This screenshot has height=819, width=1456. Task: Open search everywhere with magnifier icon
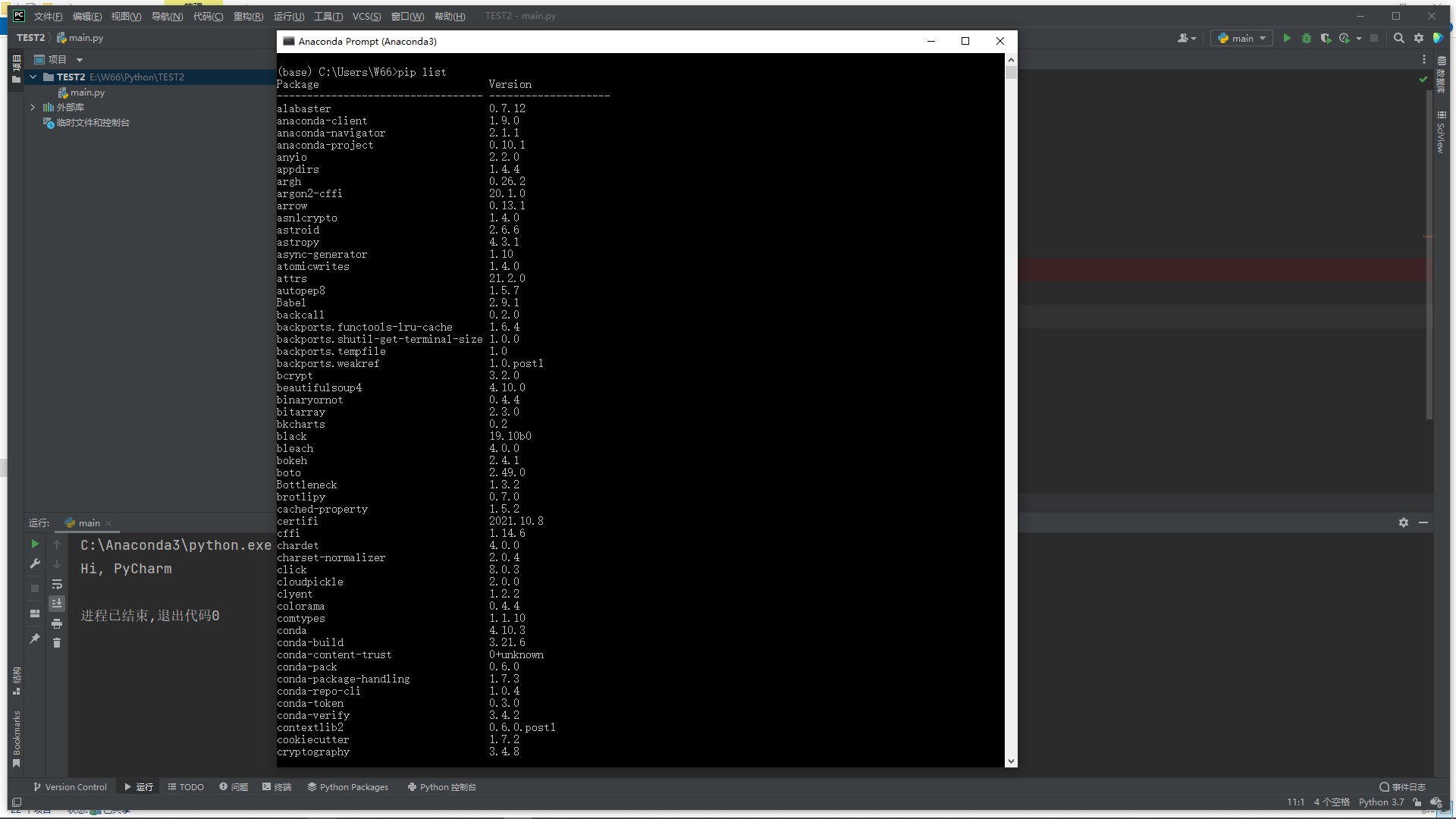[1398, 38]
